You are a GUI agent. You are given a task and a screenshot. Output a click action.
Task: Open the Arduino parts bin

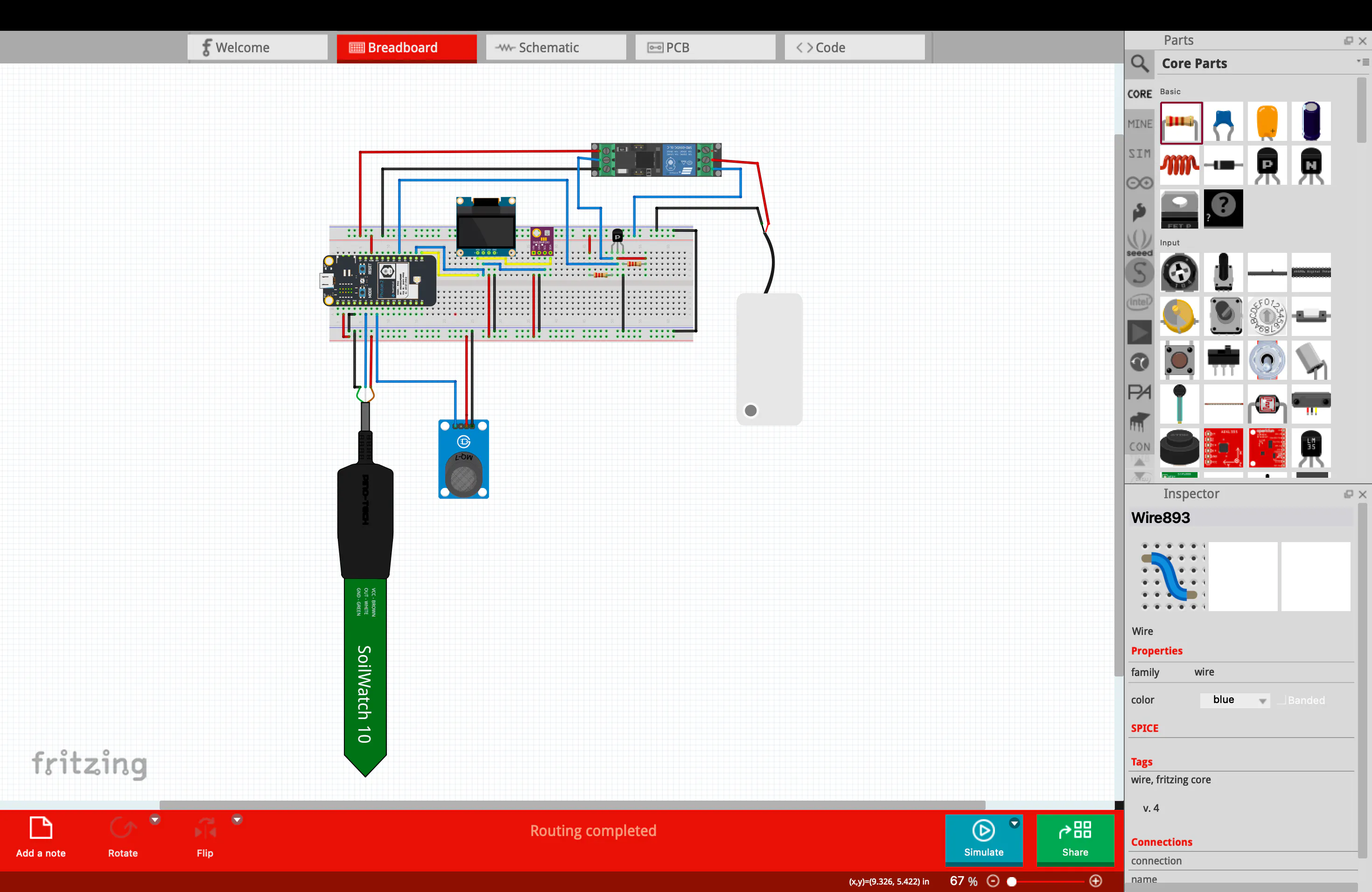[1139, 183]
